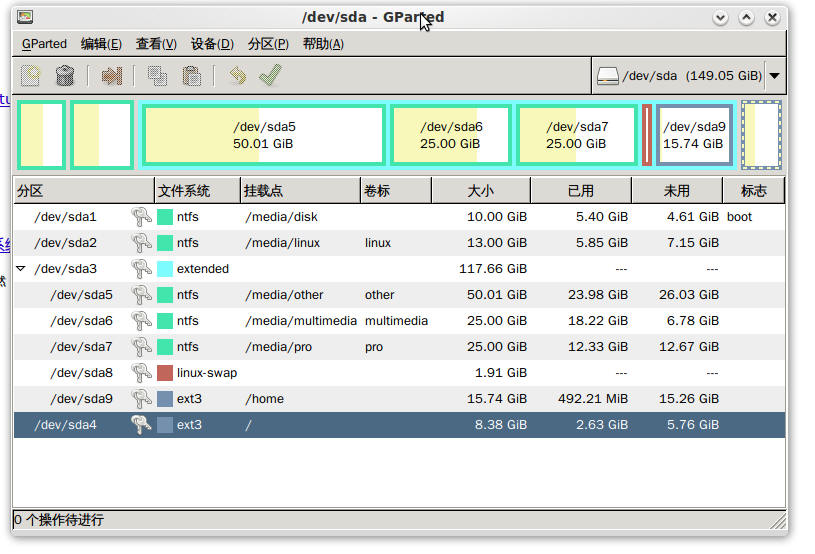
Task: Sort by the 标志 column header
Action: click(x=754, y=191)
